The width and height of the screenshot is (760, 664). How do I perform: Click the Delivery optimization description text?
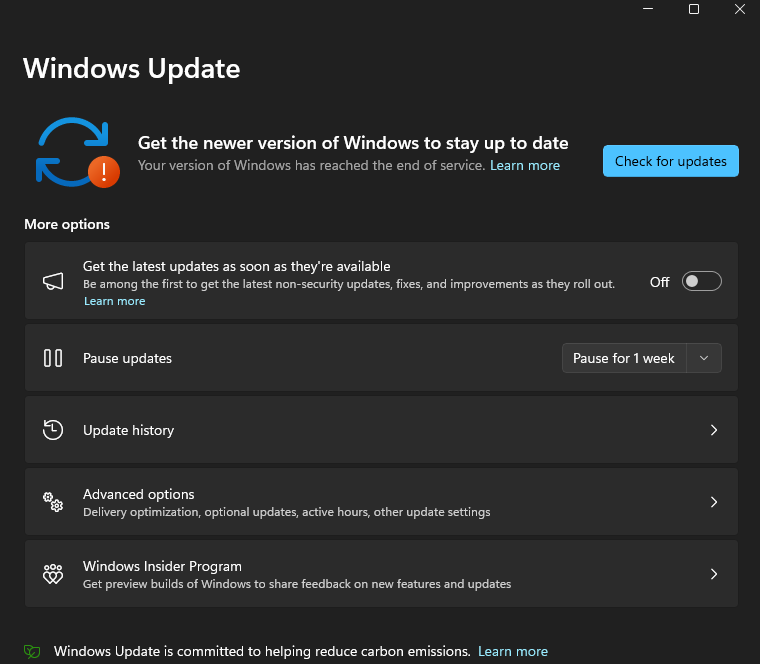286,512
